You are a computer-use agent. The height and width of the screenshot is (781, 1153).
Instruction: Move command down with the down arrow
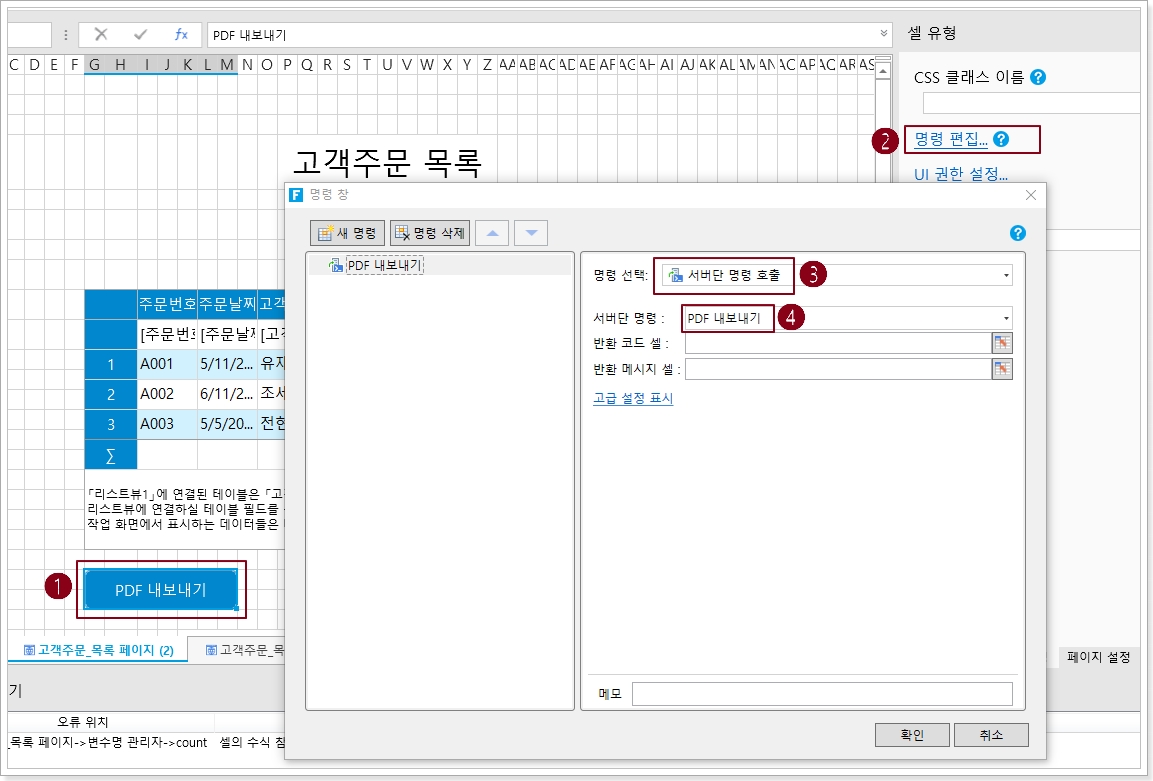click(x=531, y=233)
